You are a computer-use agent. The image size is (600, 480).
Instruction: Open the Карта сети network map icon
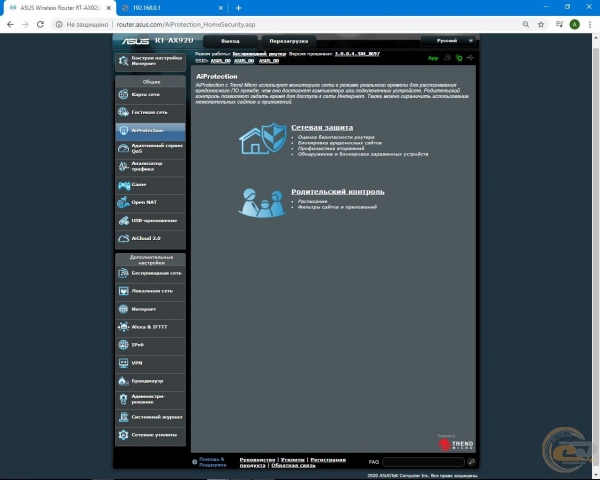click(x=124, y=94)
